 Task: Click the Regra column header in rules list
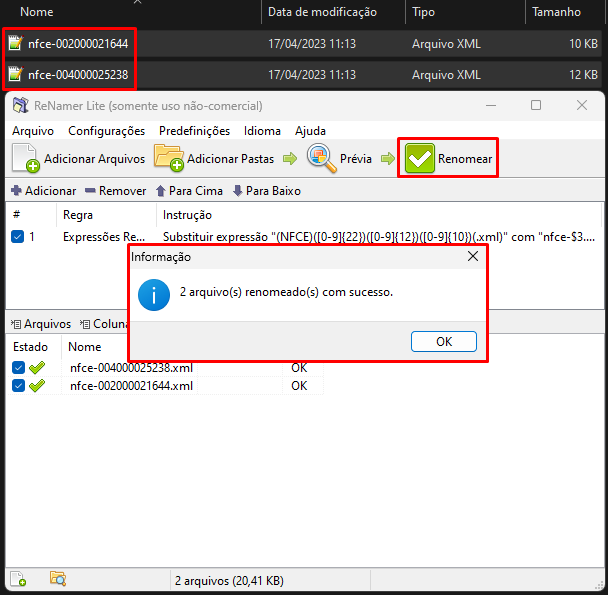click(78, 215)
